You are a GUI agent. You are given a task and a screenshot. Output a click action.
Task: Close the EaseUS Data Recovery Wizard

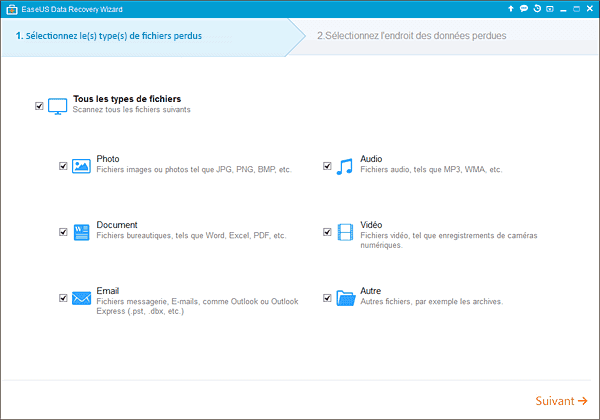click(590, 9)
